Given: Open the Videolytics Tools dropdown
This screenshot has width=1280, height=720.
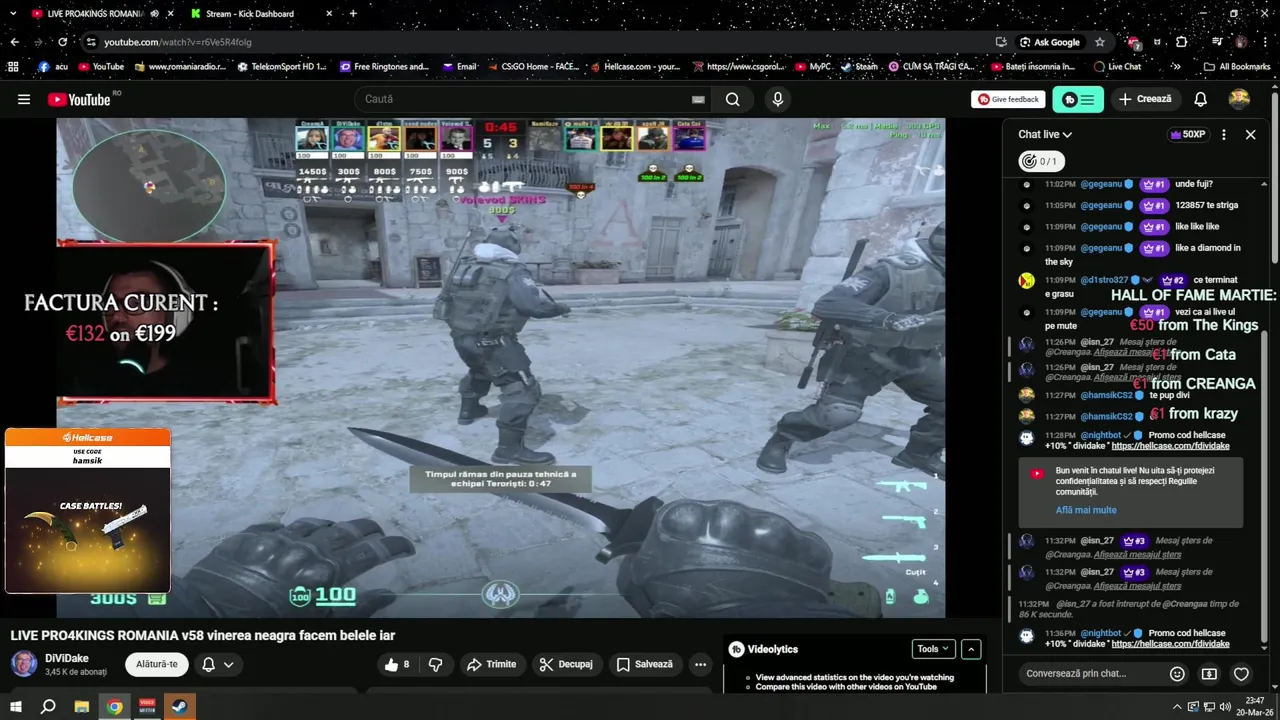Looking at the screenshot, I should point(932,649).
